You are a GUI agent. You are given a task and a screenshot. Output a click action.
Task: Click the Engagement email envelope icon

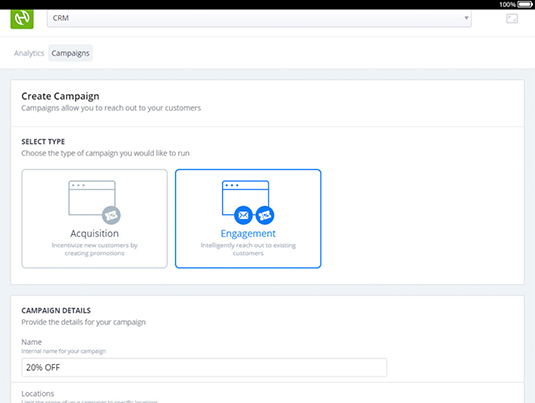click(x=243, y=215)
